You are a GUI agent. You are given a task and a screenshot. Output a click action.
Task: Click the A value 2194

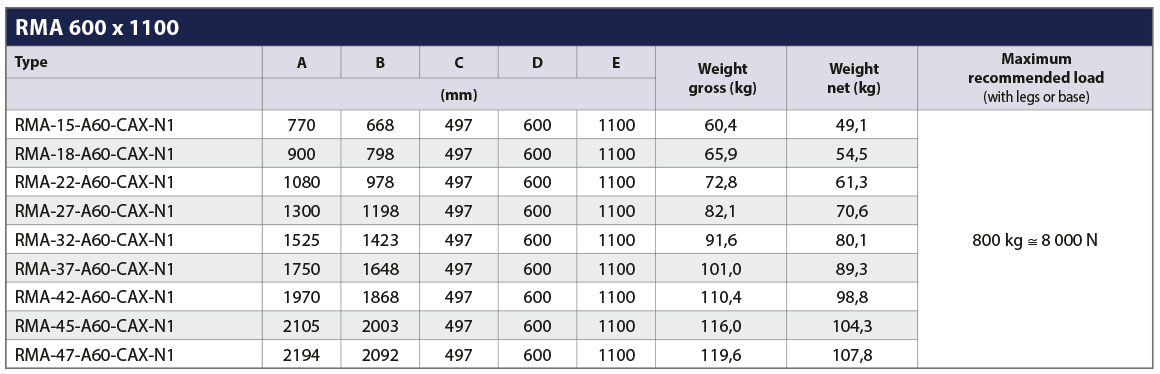click(x=302, y=355)
